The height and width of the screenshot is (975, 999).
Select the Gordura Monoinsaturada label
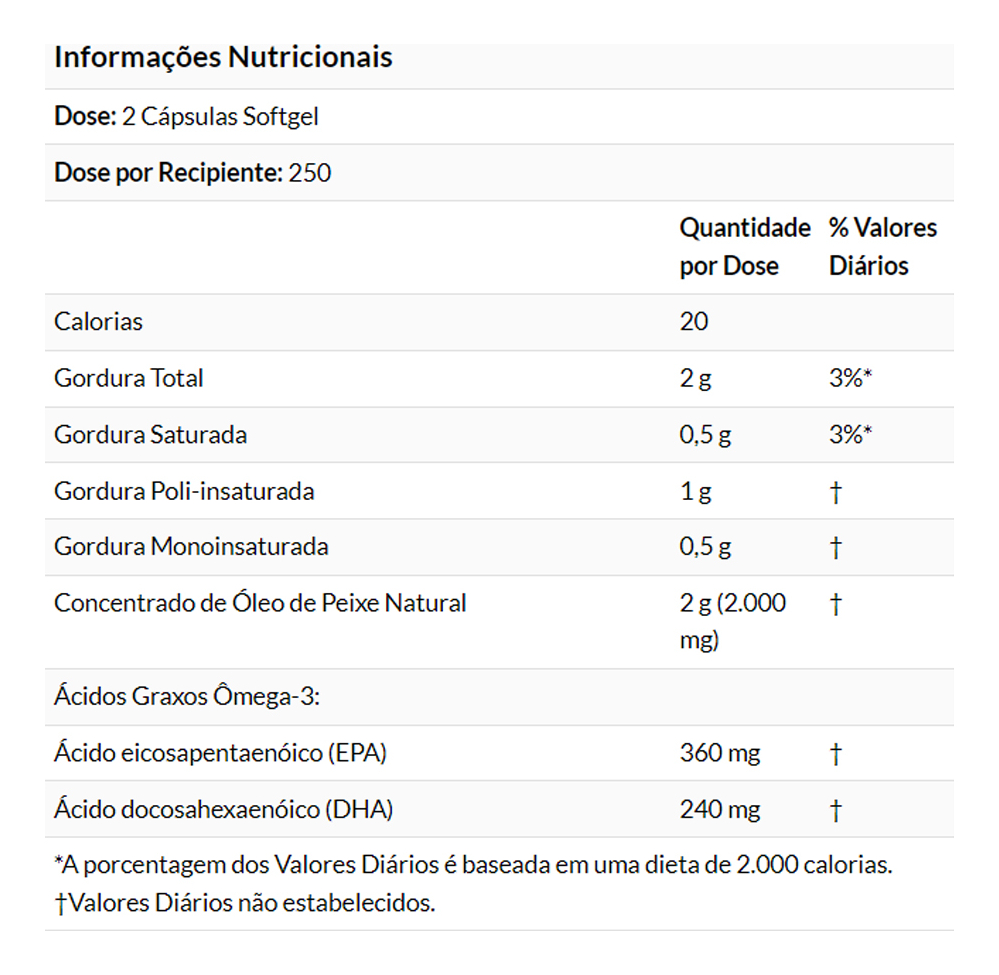click(191, 547)
